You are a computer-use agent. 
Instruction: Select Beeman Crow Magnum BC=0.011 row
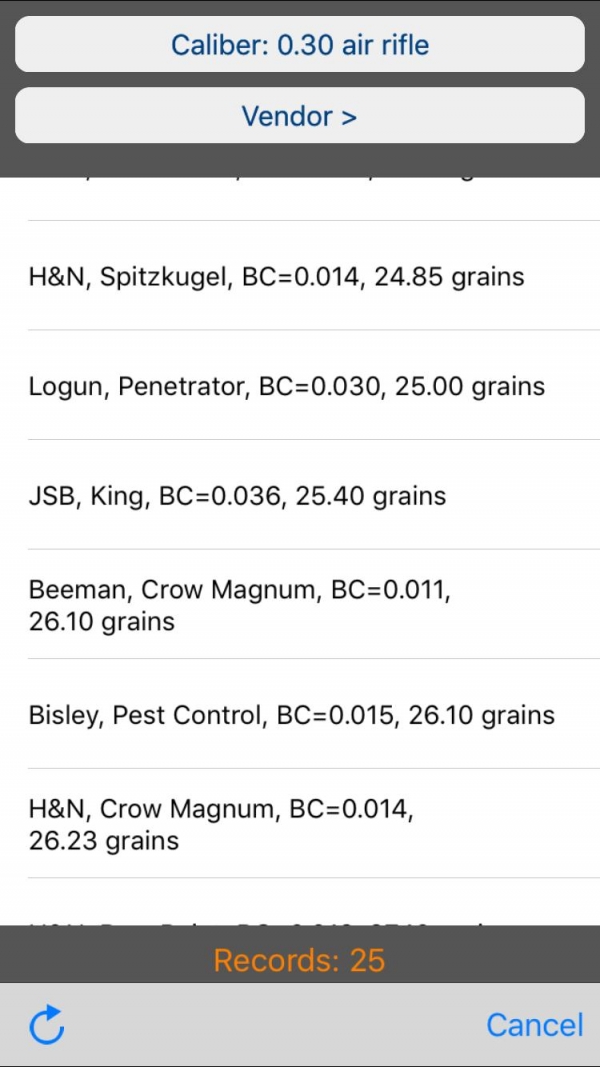click(x=300, y=604)
